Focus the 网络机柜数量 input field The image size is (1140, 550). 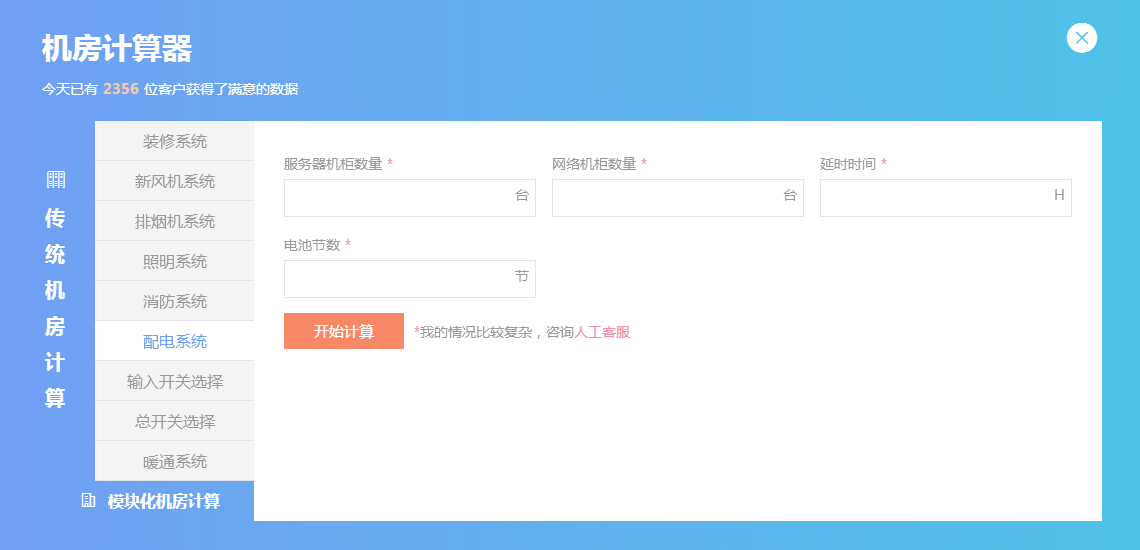pos(678,198)
